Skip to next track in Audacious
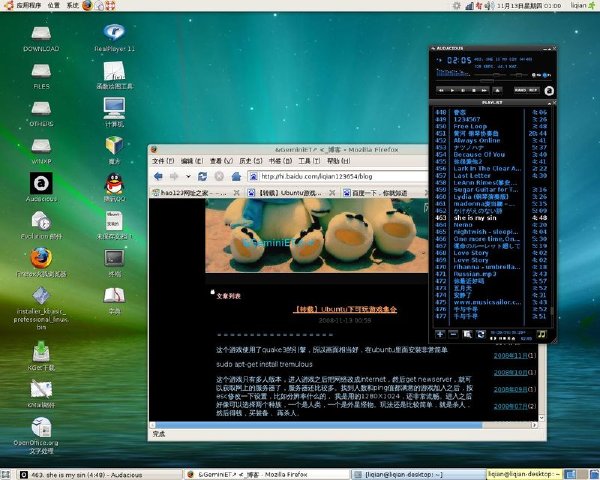The image size is (600, 480). 484,91
